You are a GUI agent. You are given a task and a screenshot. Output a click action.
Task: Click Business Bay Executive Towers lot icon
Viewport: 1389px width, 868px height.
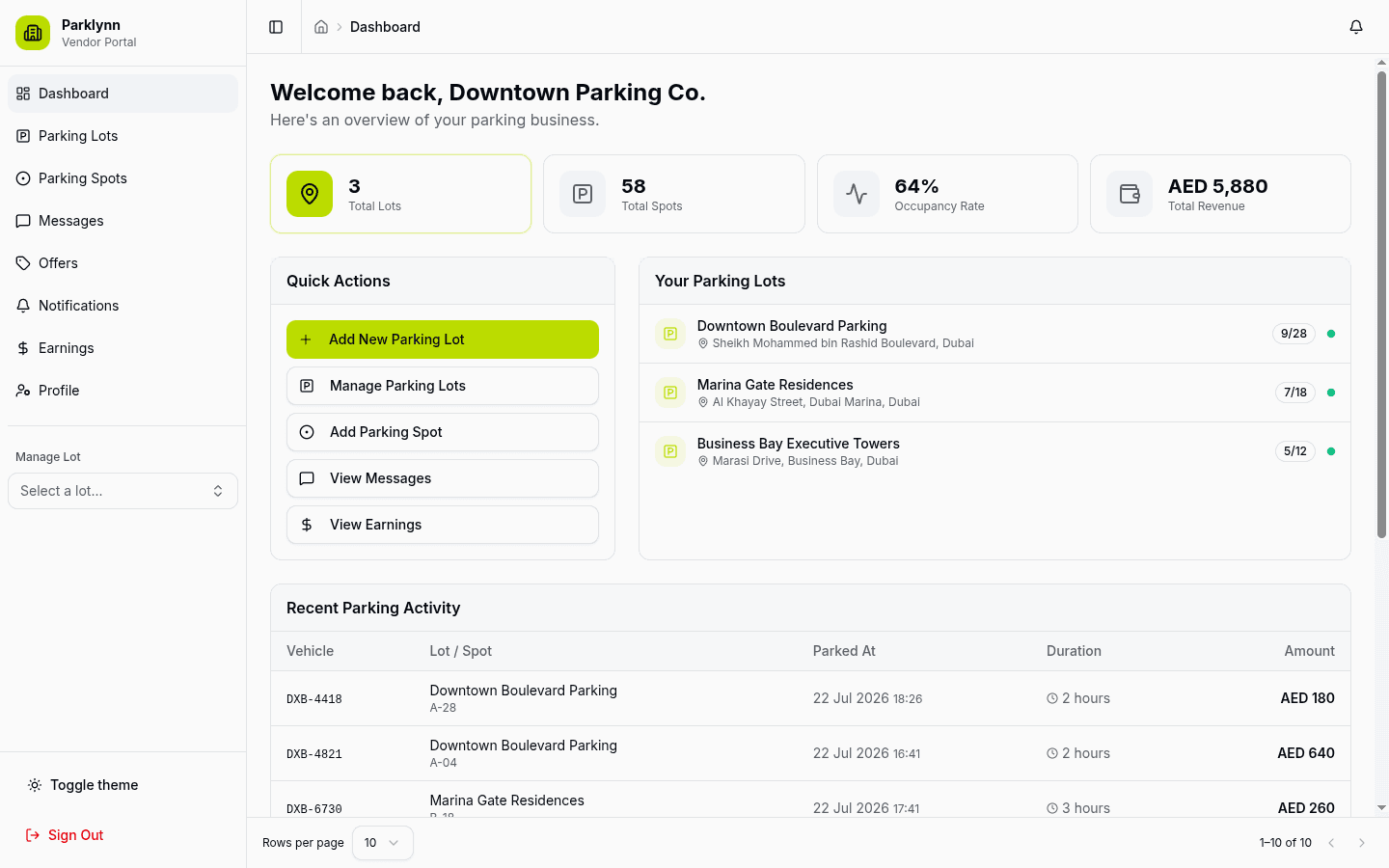click(x=670, y=451)
